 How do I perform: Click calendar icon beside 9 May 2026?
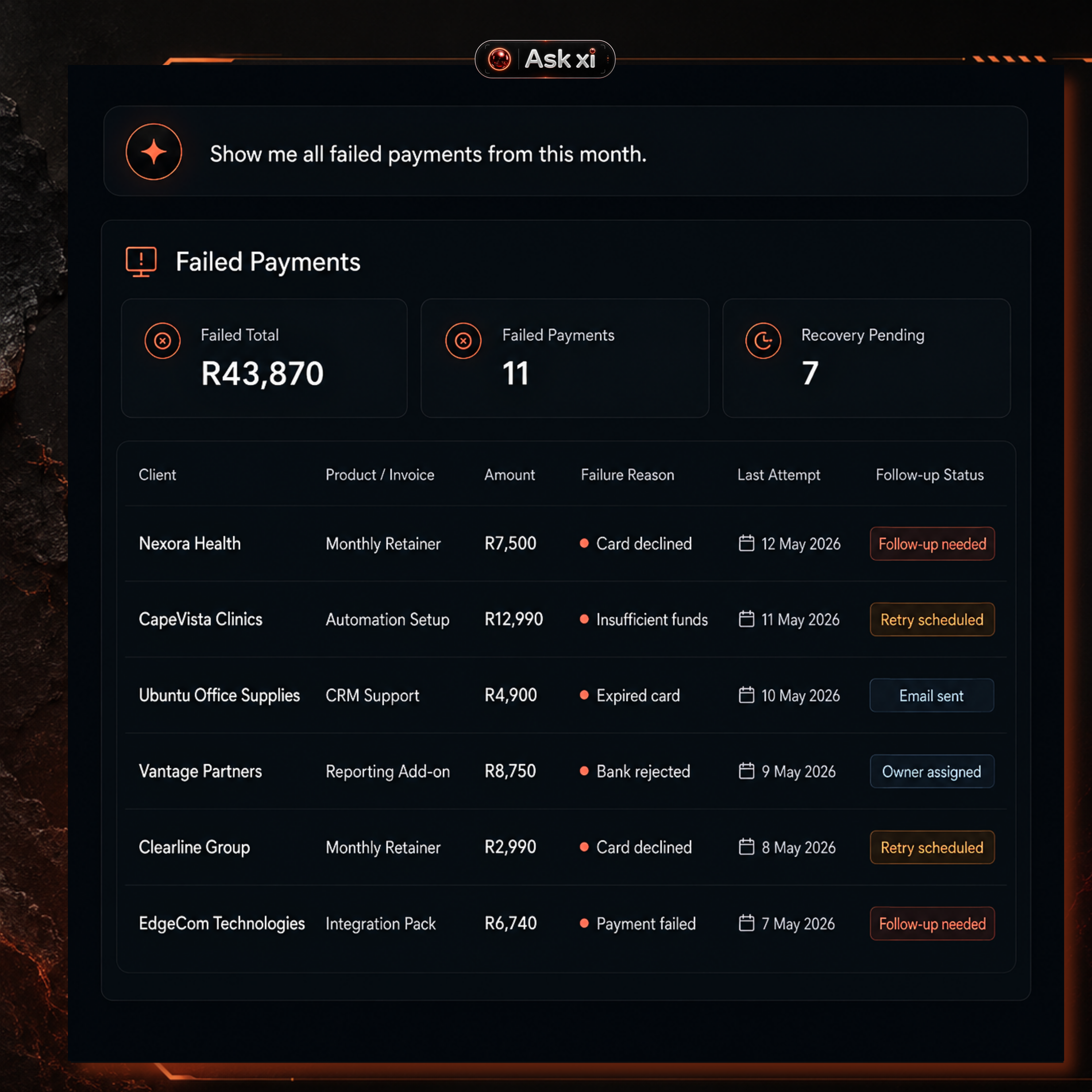point(747,771)
